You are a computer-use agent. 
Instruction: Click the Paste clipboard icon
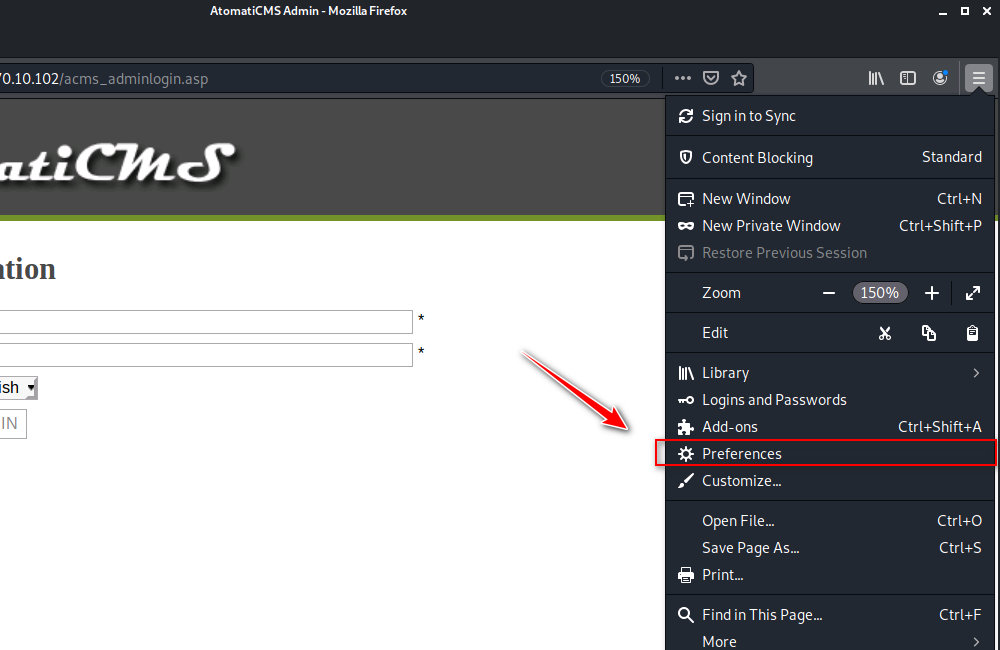click(x=972, y=333)
